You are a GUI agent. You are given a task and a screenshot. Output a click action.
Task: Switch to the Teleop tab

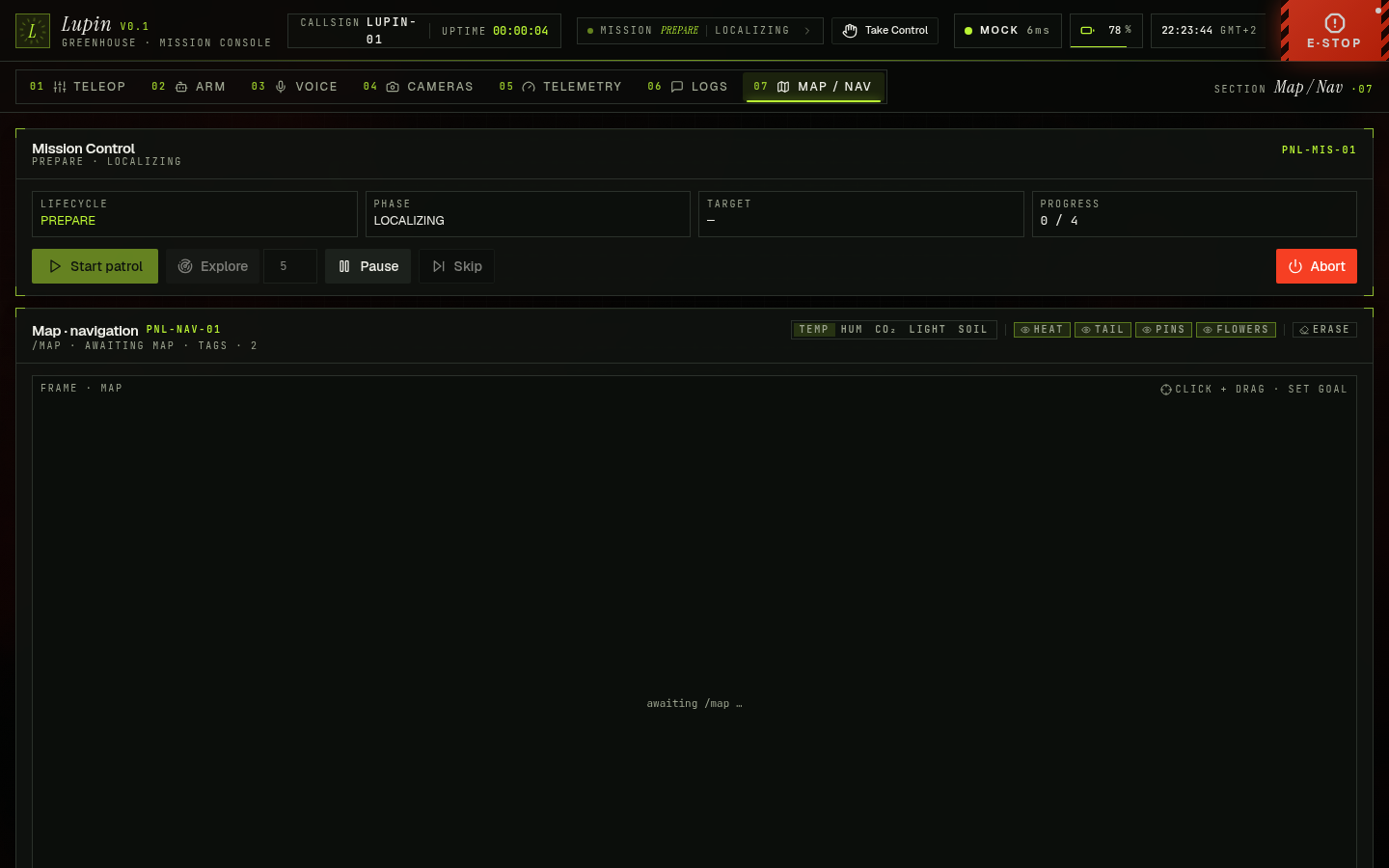[x=78, y=87]
